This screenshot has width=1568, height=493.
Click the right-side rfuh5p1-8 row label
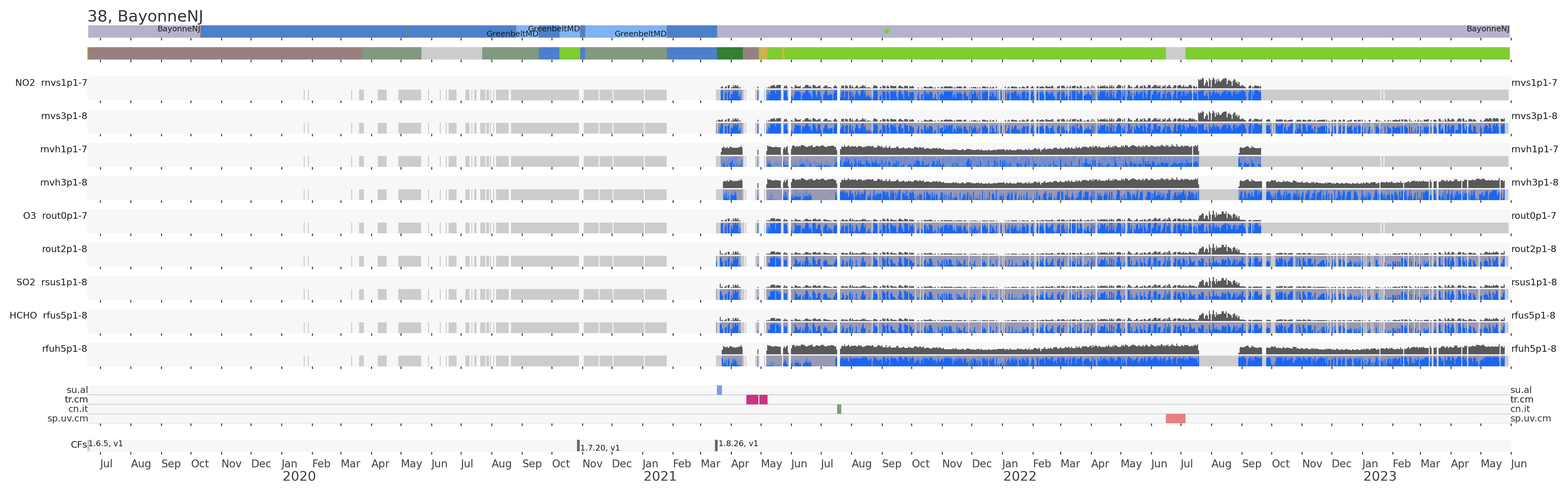(1533, 349)
